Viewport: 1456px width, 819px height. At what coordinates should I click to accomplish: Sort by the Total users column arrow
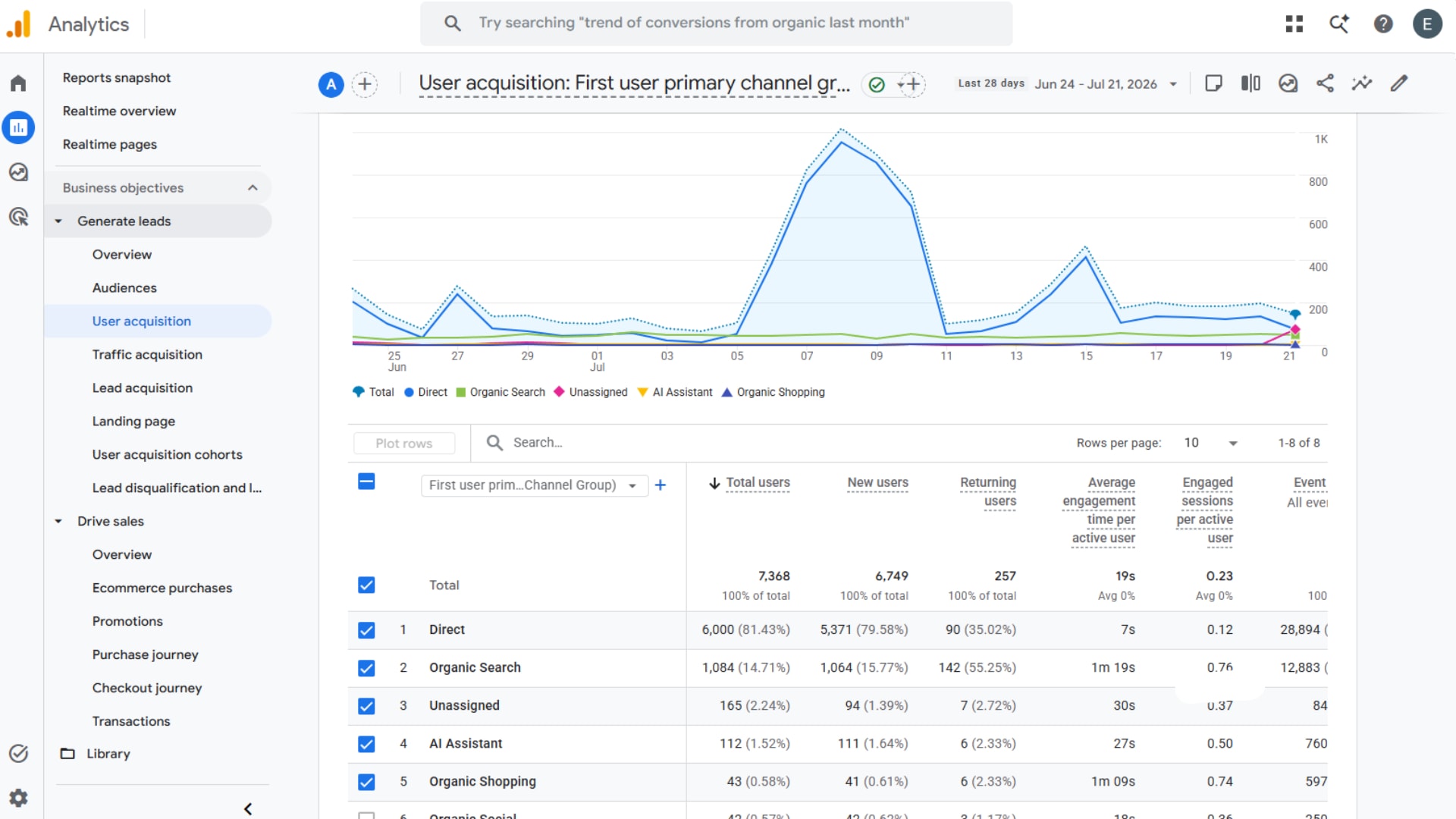(714, 483)
